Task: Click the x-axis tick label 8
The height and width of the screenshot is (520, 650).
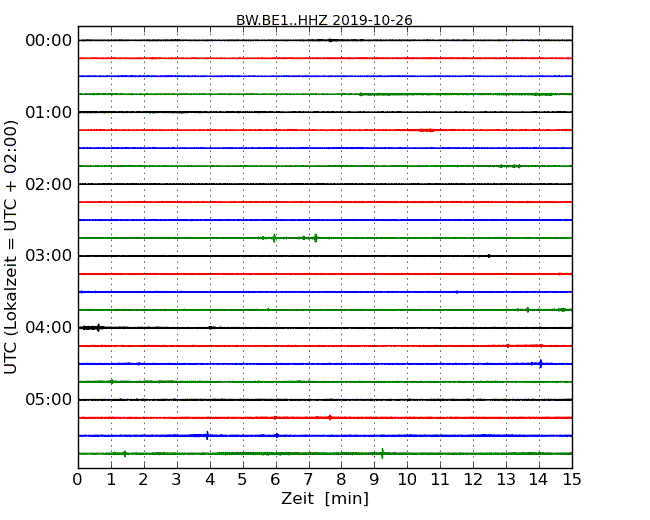Action: [342, 480]
